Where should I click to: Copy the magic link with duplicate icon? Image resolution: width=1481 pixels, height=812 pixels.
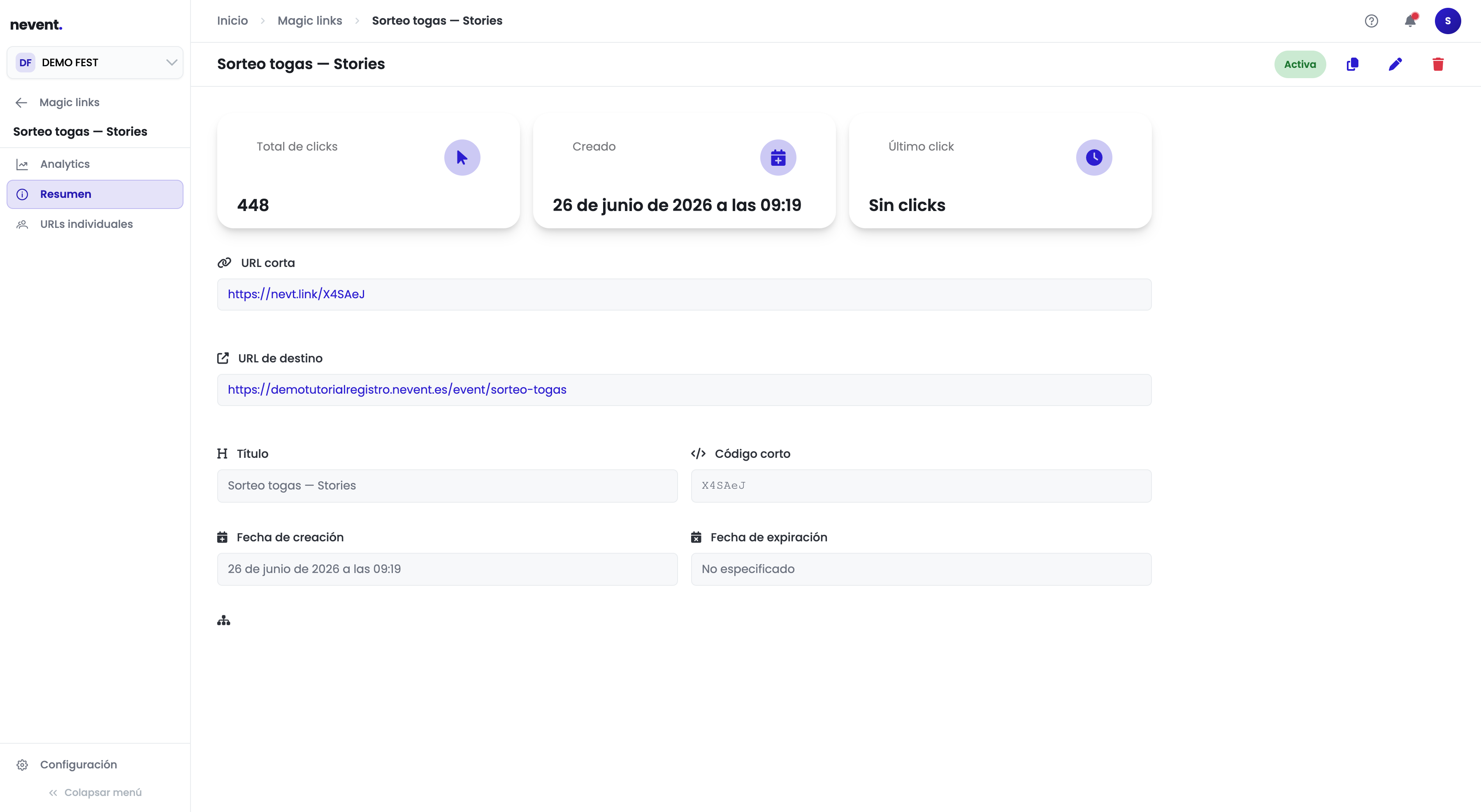(x=1353, y=64)
